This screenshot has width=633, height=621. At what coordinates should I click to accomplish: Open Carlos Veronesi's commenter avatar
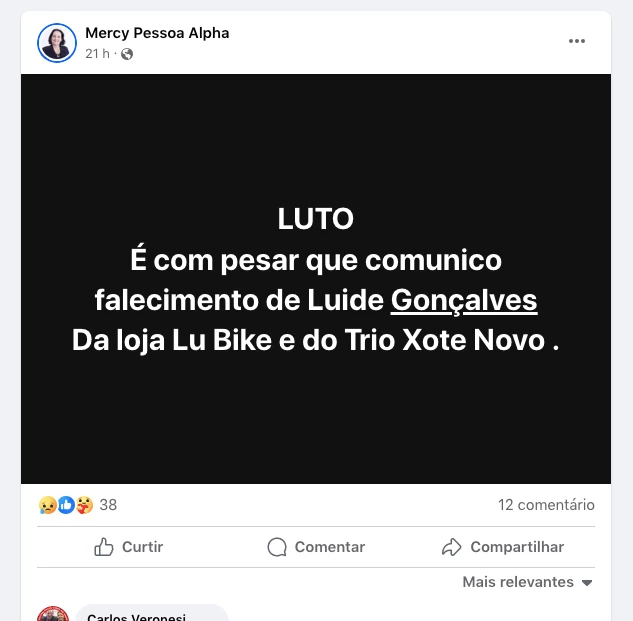click(53, 615)
